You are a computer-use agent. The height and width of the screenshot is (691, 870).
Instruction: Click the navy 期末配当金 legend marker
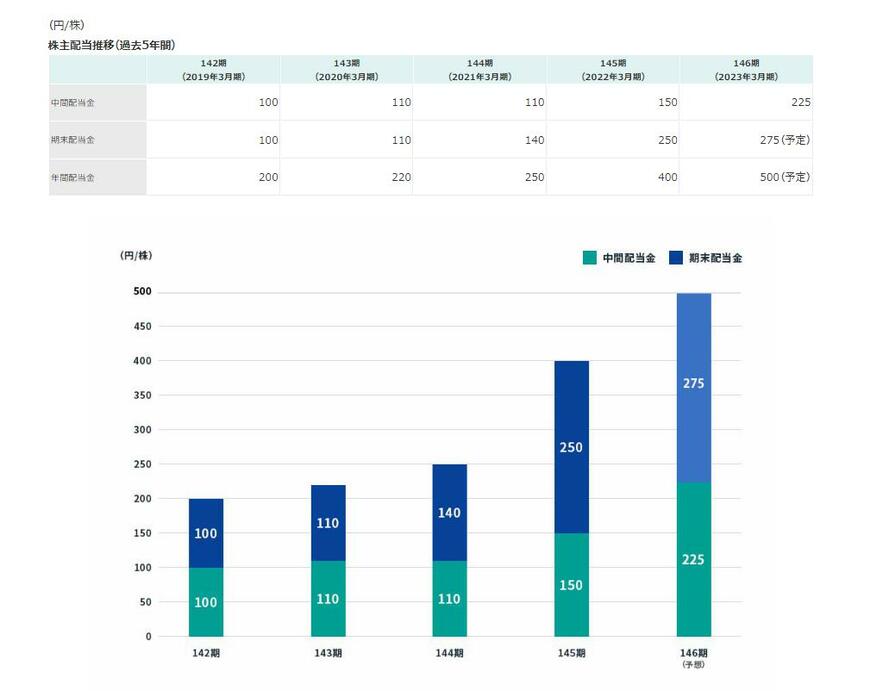[674, 257]
